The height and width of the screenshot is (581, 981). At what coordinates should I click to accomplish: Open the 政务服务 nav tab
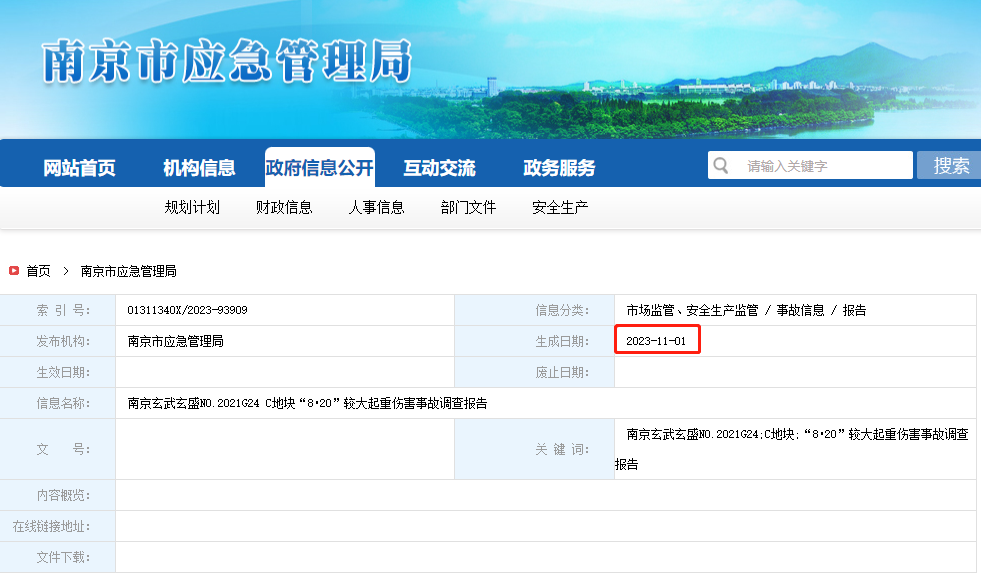click(x=559, y=168)
